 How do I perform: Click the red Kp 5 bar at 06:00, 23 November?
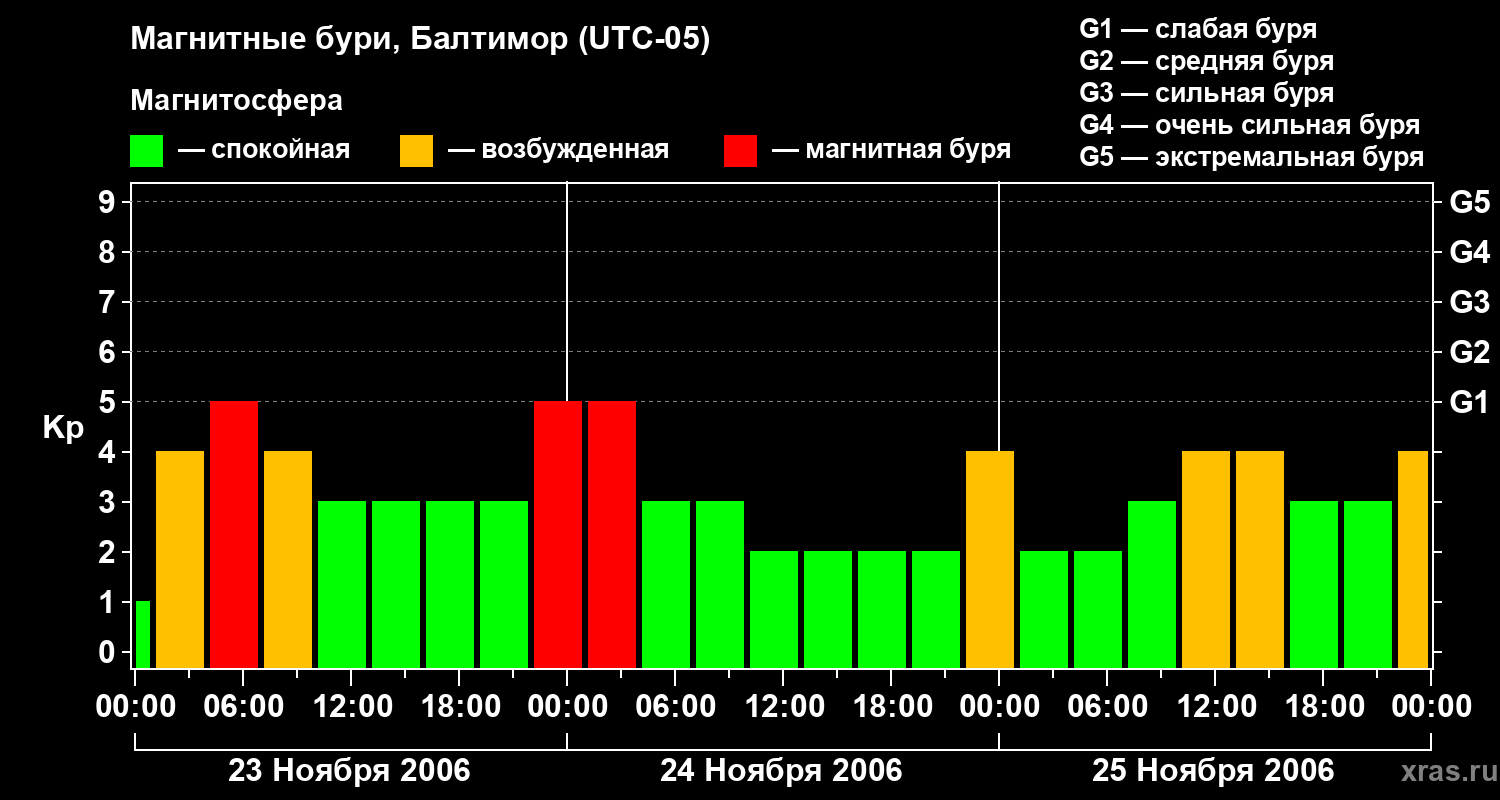click(x=234, y=534)
